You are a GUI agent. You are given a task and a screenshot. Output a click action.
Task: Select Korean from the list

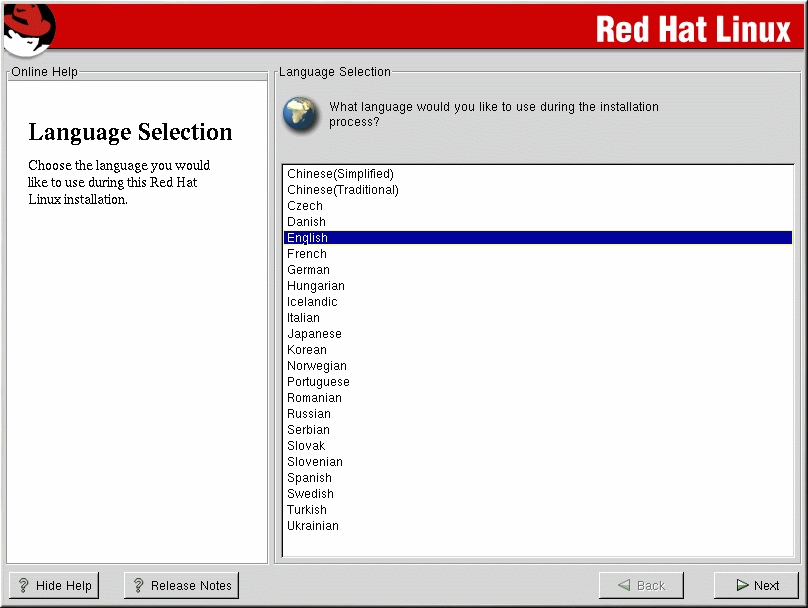pyautogui.click(x=307, y=350)
